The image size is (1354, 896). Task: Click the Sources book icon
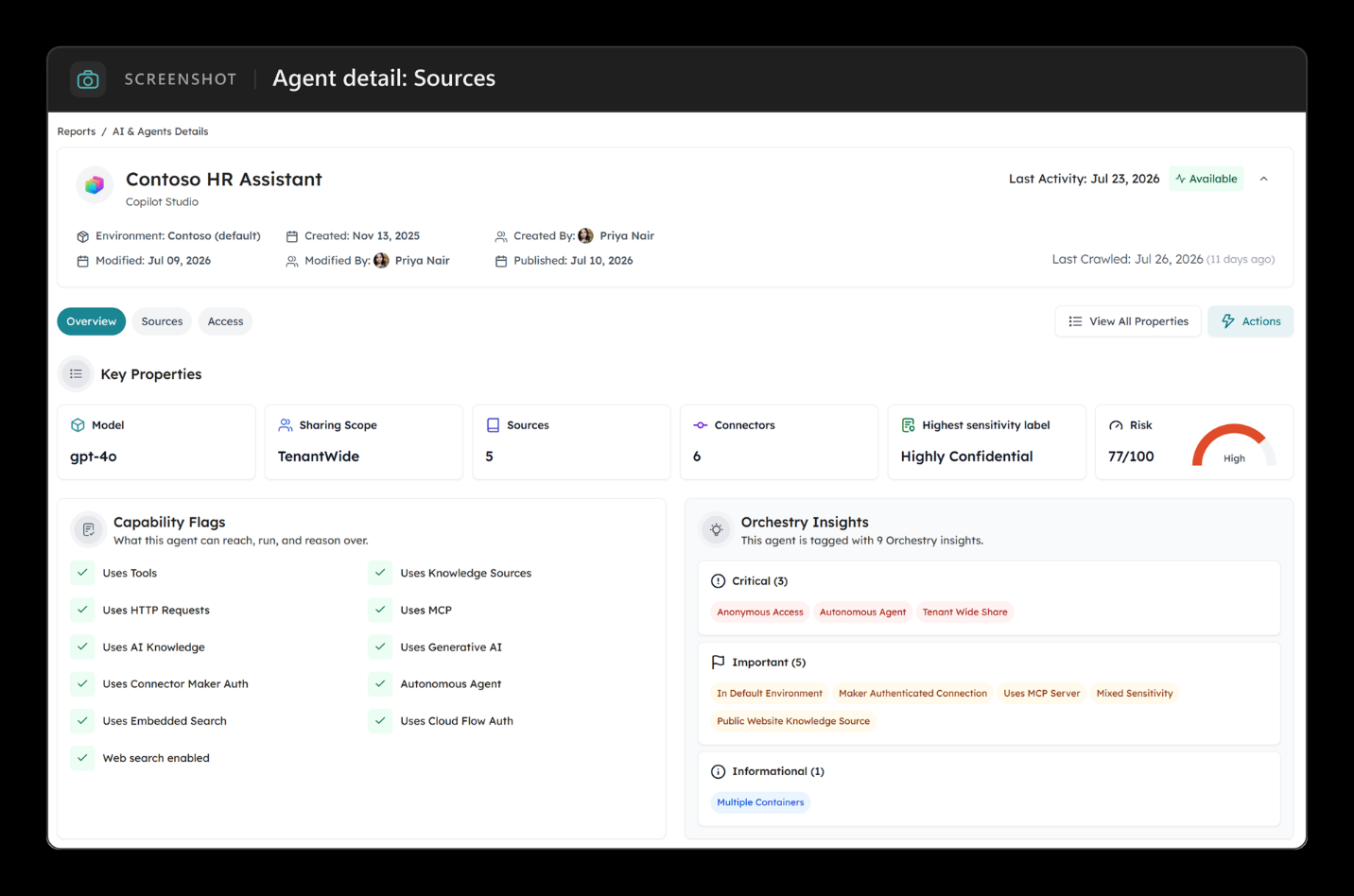[493, 425]
